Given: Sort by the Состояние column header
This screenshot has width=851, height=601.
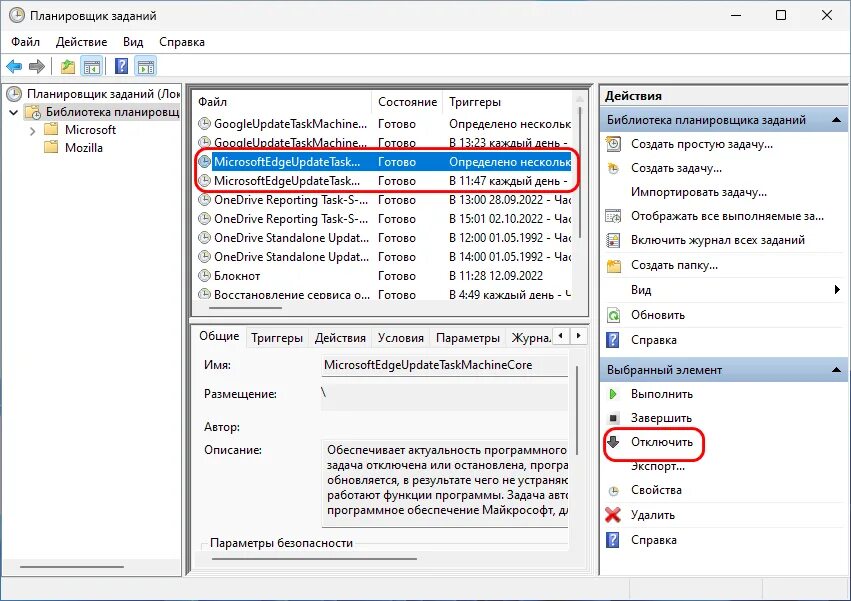Looking at the screenshot, I should [x=407, y=102].
